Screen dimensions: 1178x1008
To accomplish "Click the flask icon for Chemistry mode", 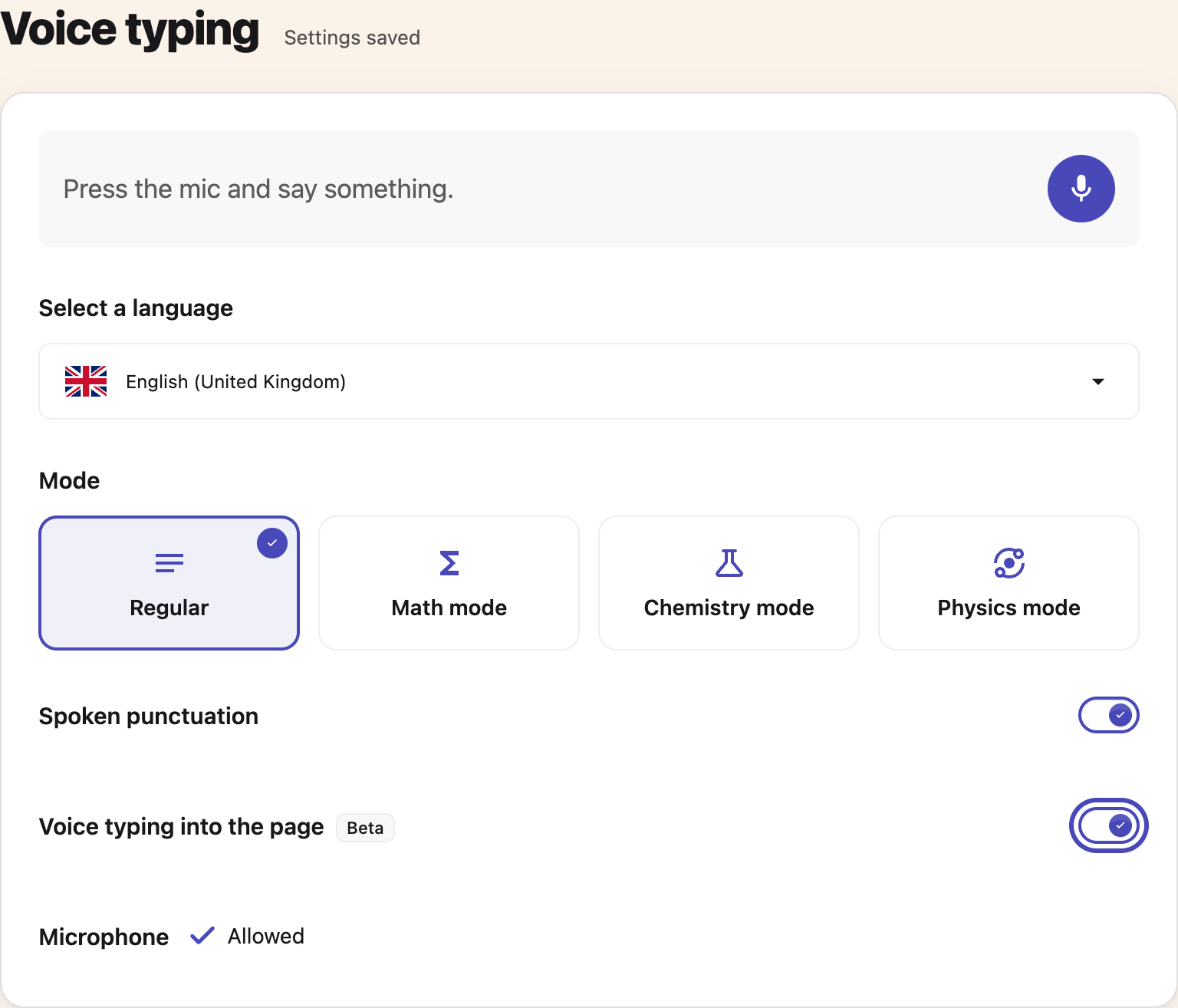I will 729,563.
